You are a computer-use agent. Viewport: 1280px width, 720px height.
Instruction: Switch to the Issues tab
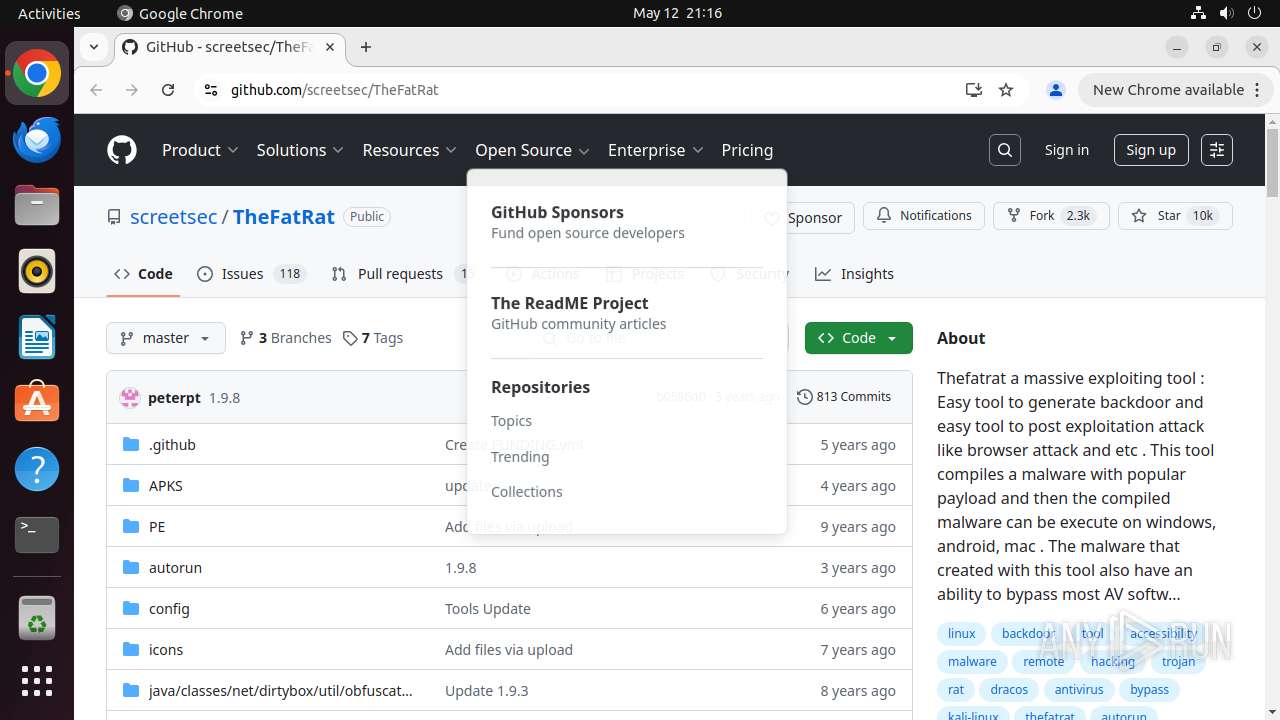pos(250,274)
